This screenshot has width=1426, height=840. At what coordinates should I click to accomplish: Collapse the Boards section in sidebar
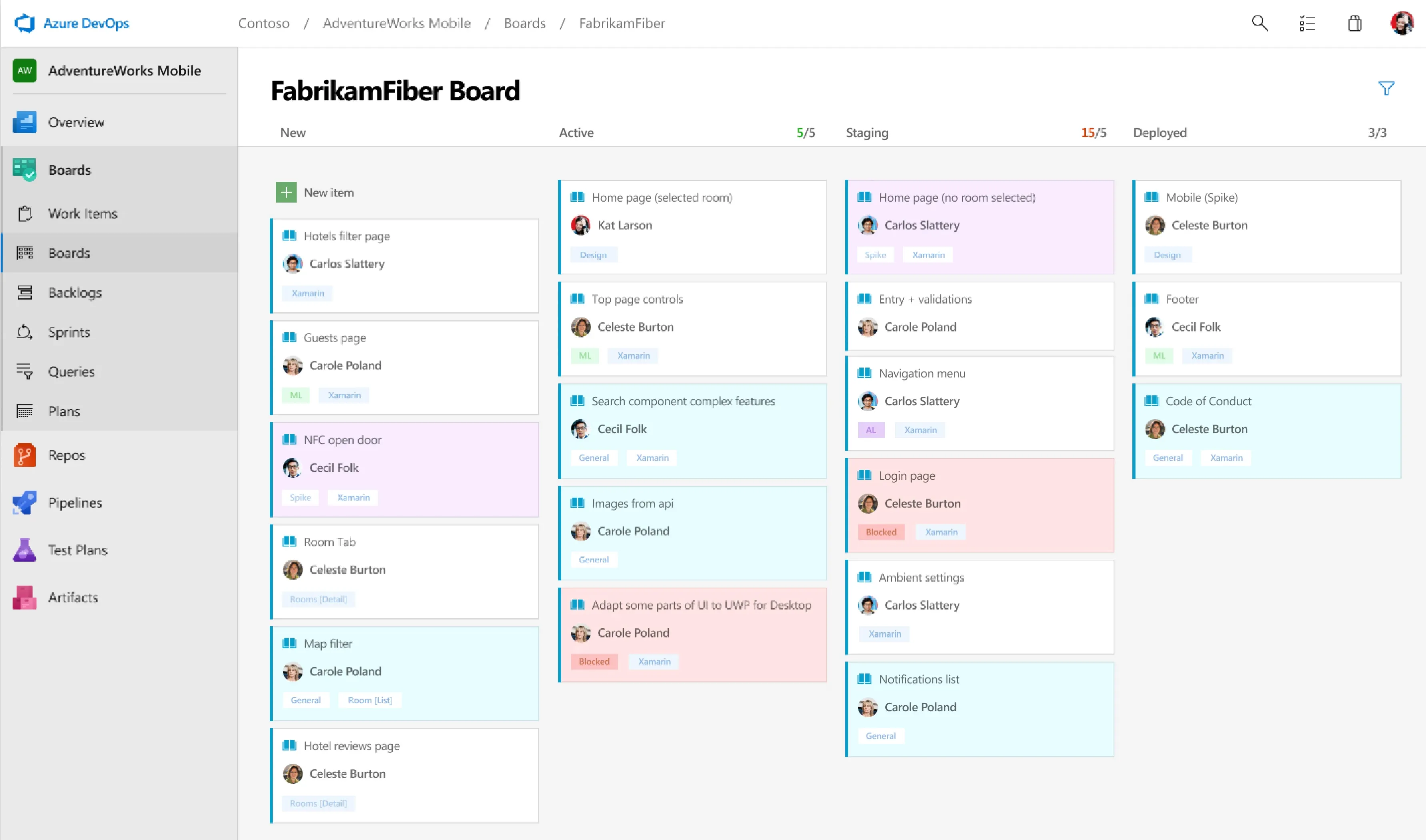pyautogui.click(x=69, y=170)
